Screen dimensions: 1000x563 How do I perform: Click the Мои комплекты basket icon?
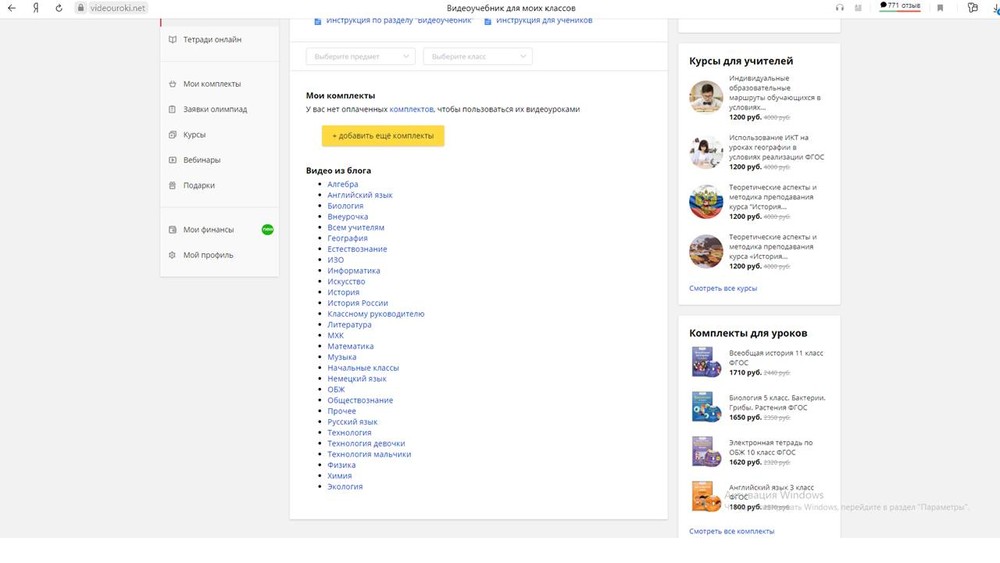(x=173, y=84)
